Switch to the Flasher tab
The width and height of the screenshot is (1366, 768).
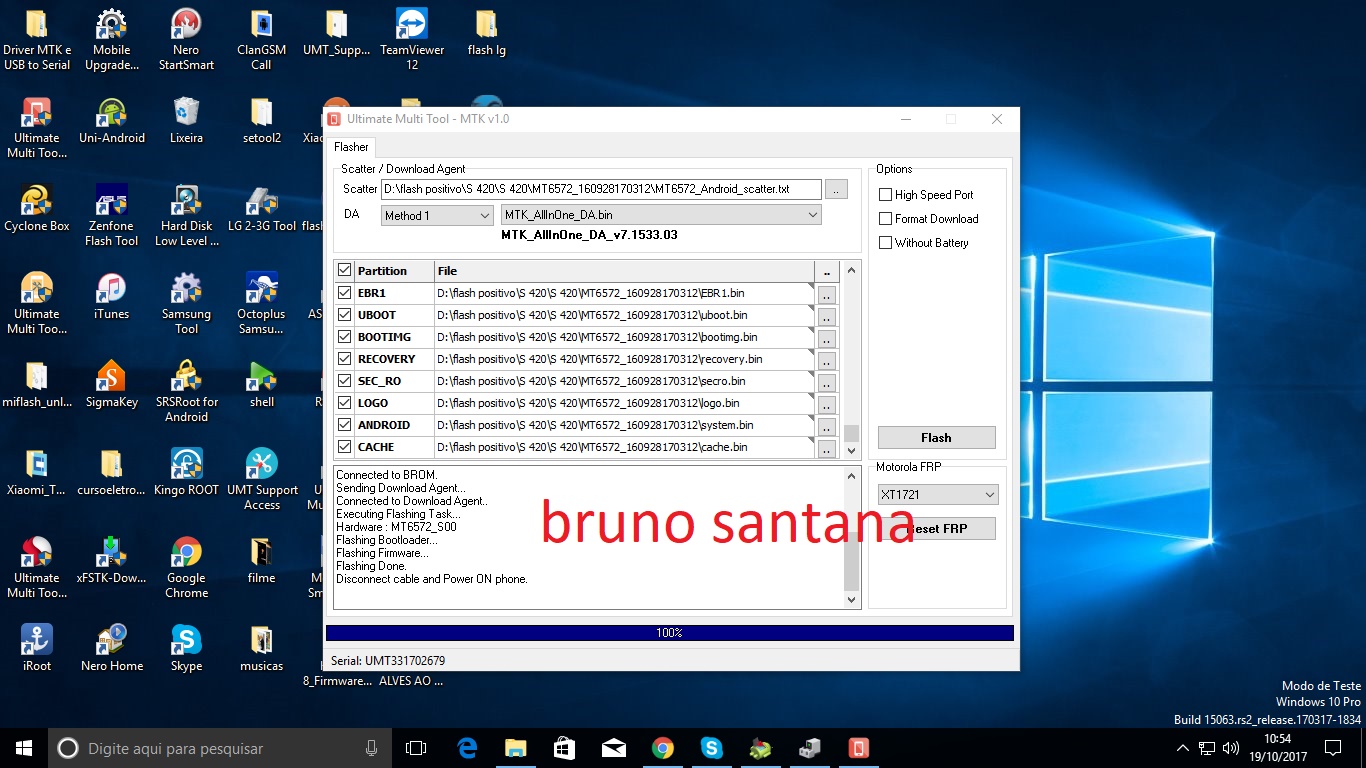[351, 147]
